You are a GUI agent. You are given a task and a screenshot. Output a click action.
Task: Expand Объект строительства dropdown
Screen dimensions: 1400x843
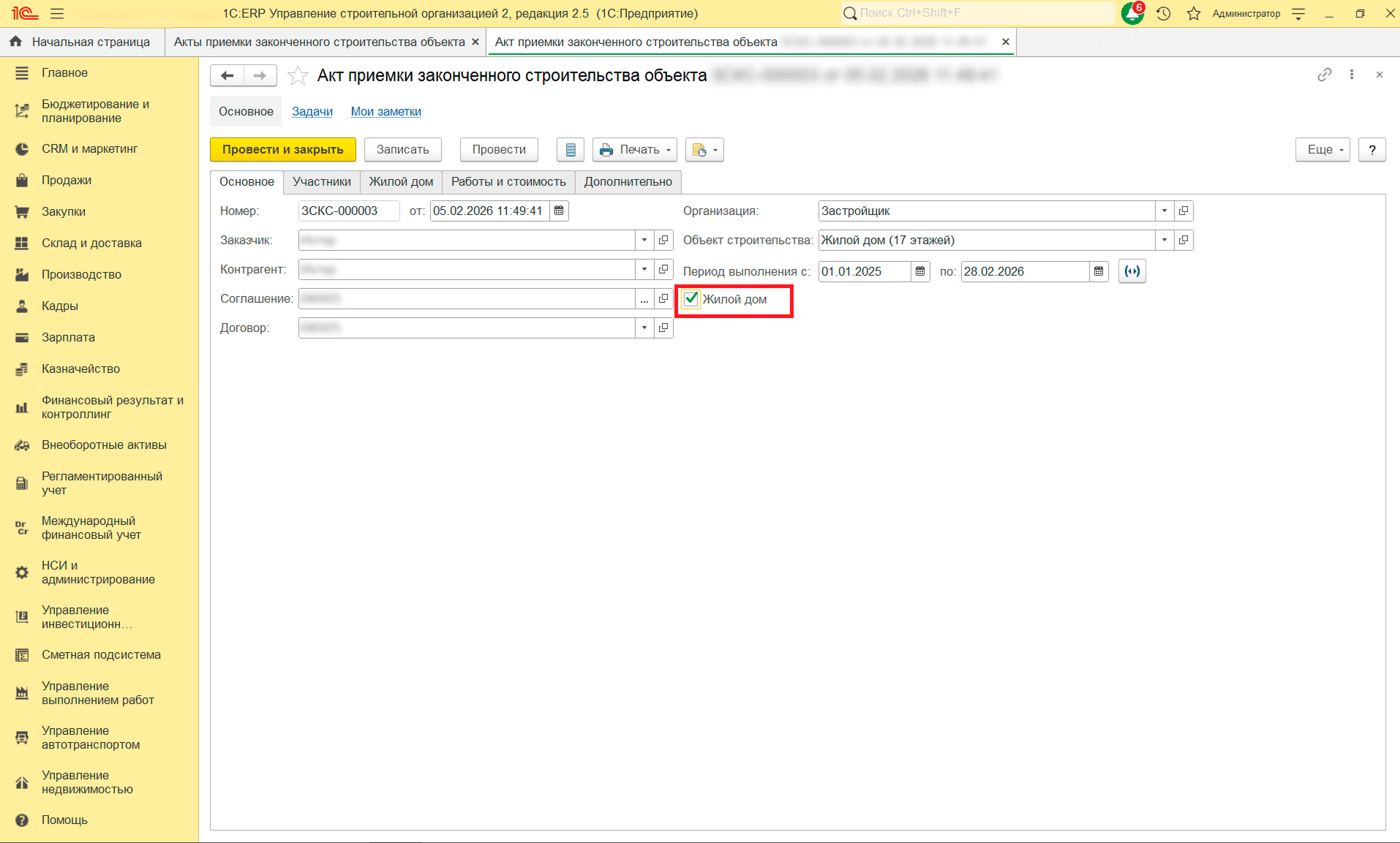point(1164,240)
